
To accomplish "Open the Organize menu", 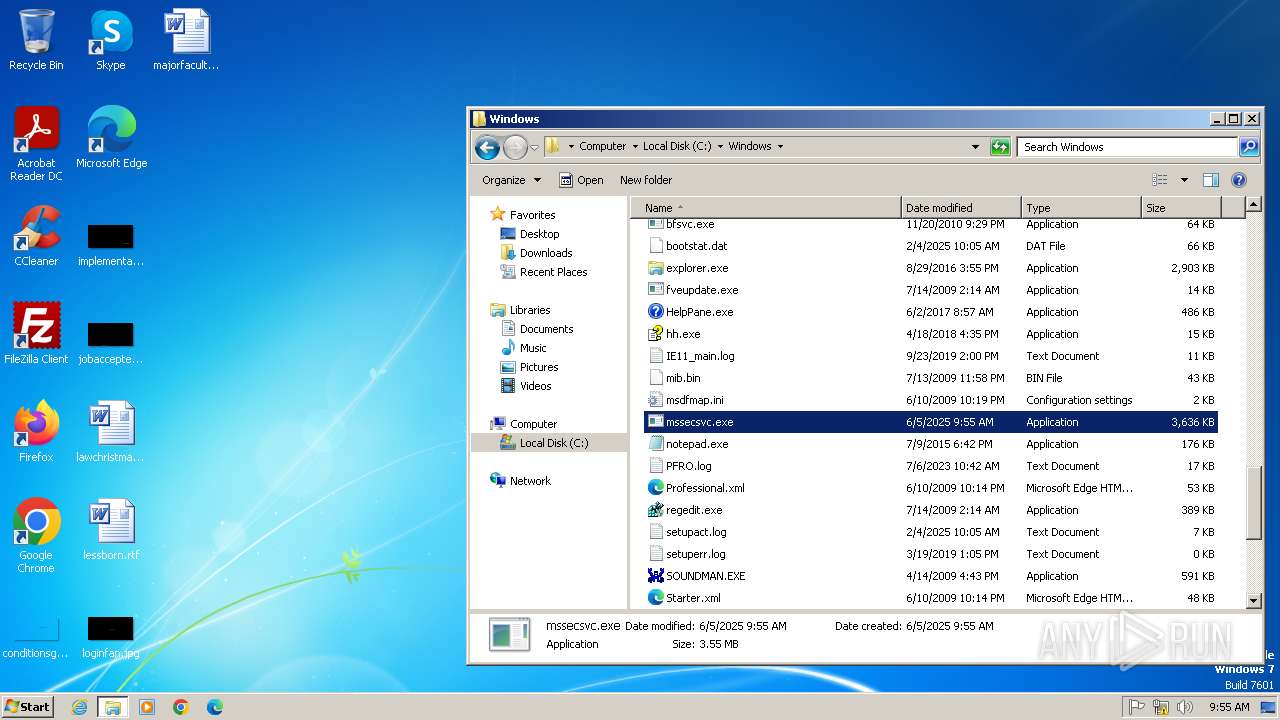I will (511, 180).
